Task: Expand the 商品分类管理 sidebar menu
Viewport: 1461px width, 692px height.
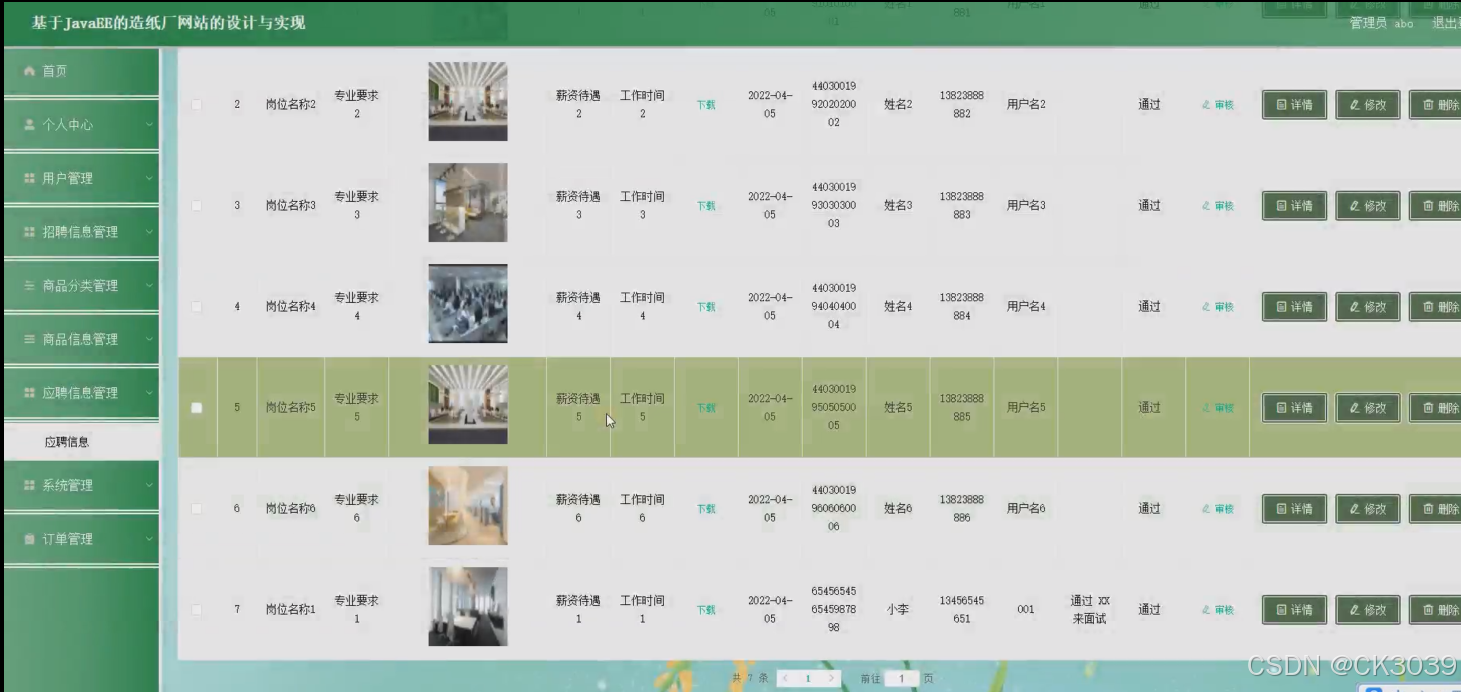Action: 81,286
